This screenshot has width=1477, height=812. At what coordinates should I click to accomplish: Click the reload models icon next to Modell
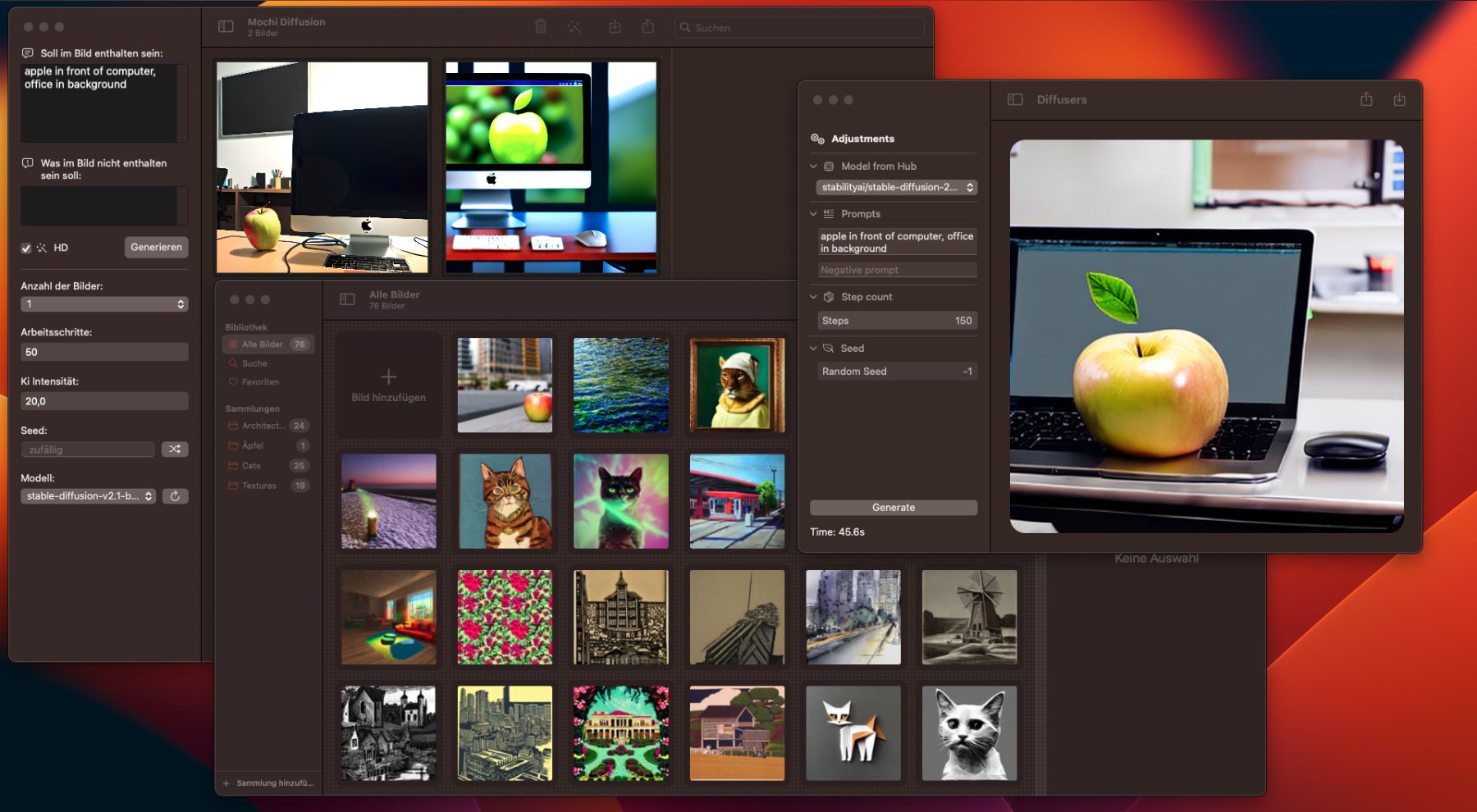[x=175, y=496]
